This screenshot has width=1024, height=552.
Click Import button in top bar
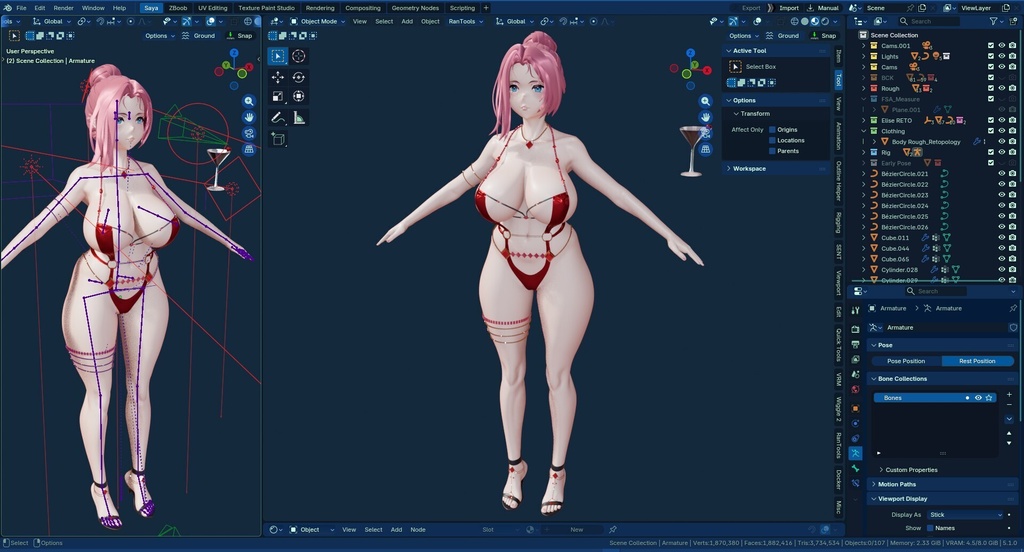(x=789, y=8)
